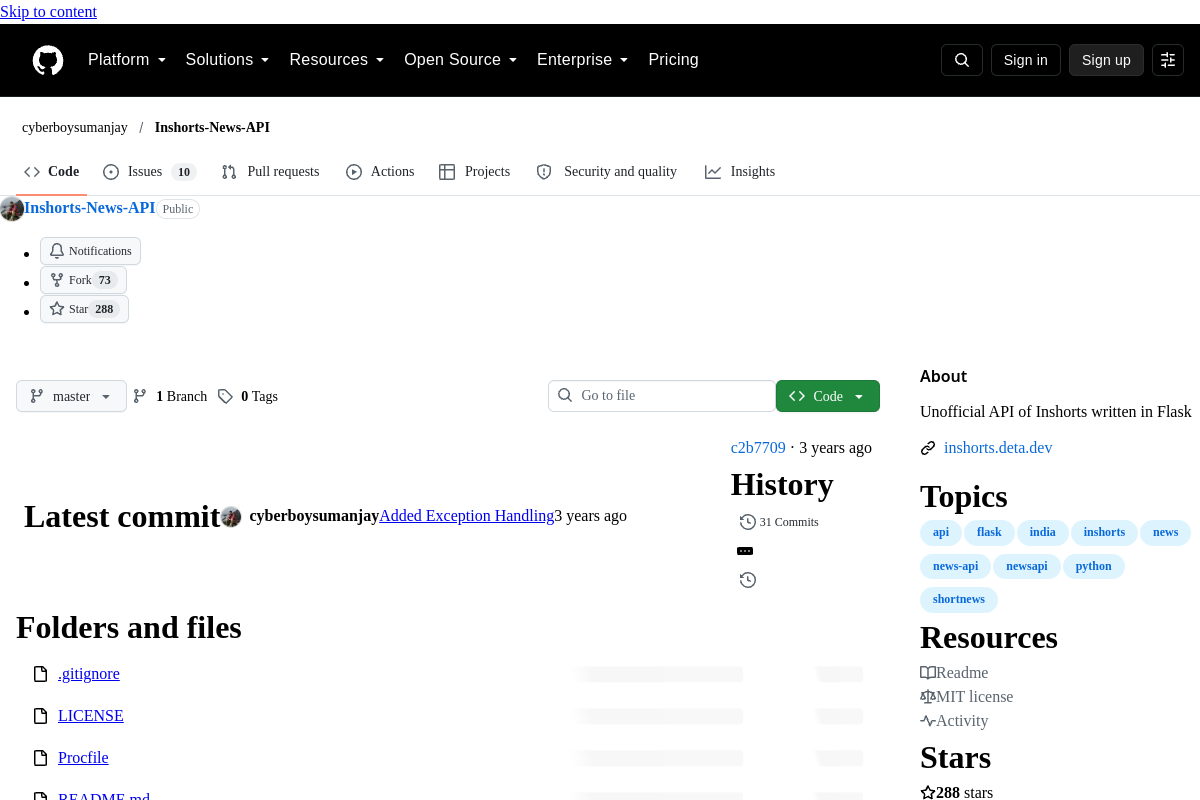Screen dimensions: 1200x800
Task: Open the Procfile file
Action: pos(83,758)
